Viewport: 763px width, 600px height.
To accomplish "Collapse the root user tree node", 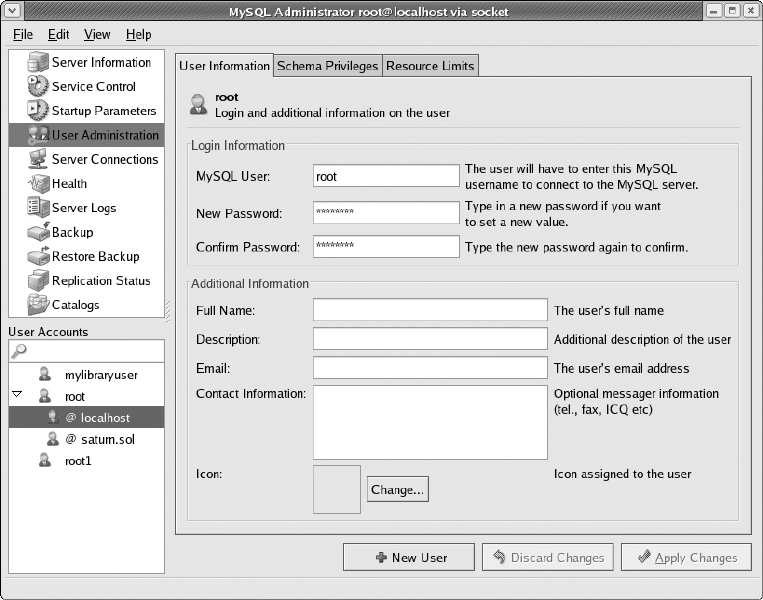I will [17, 394].
